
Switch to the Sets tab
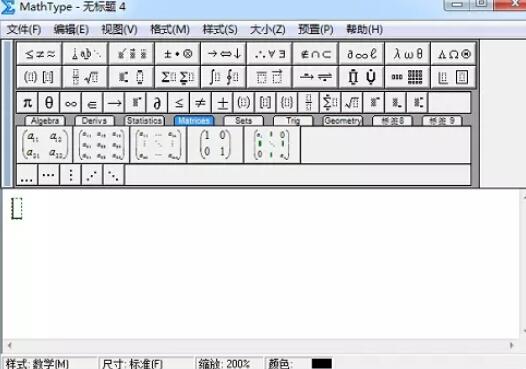click(x=244, y=121)
